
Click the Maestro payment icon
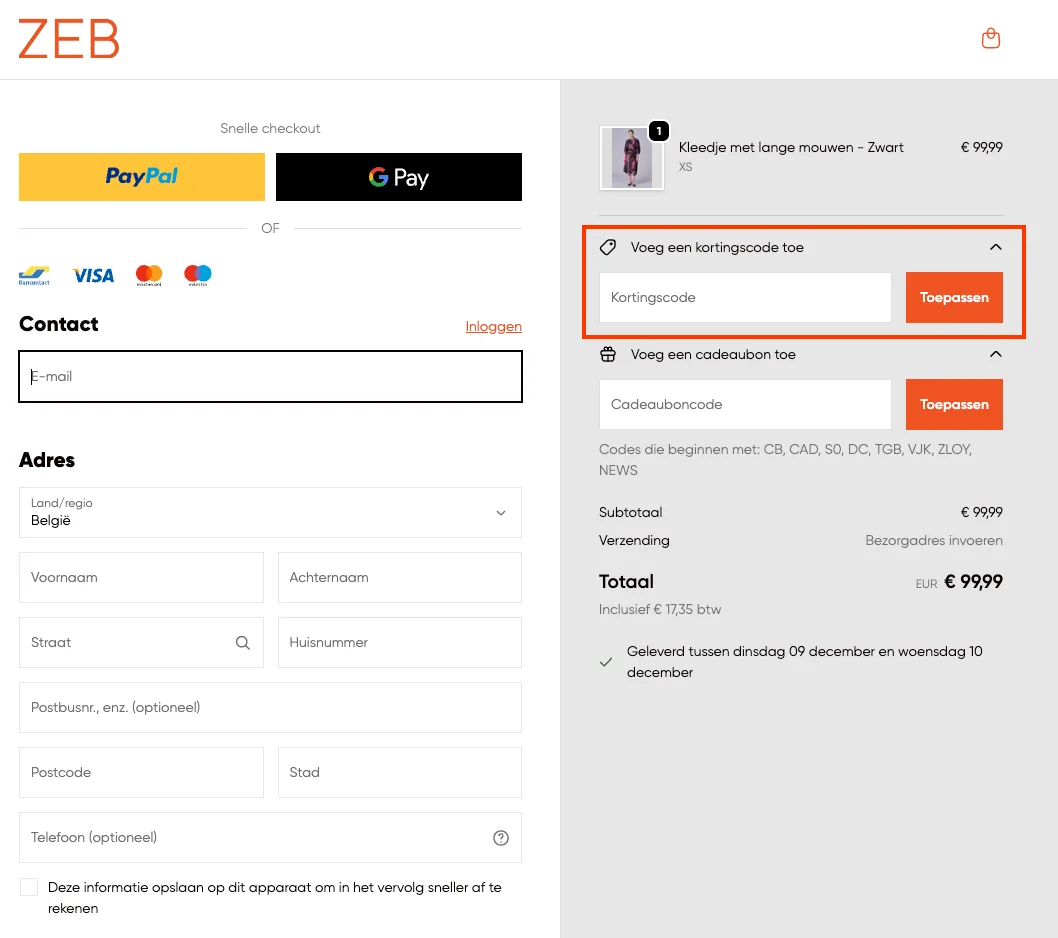pos(198,275)
